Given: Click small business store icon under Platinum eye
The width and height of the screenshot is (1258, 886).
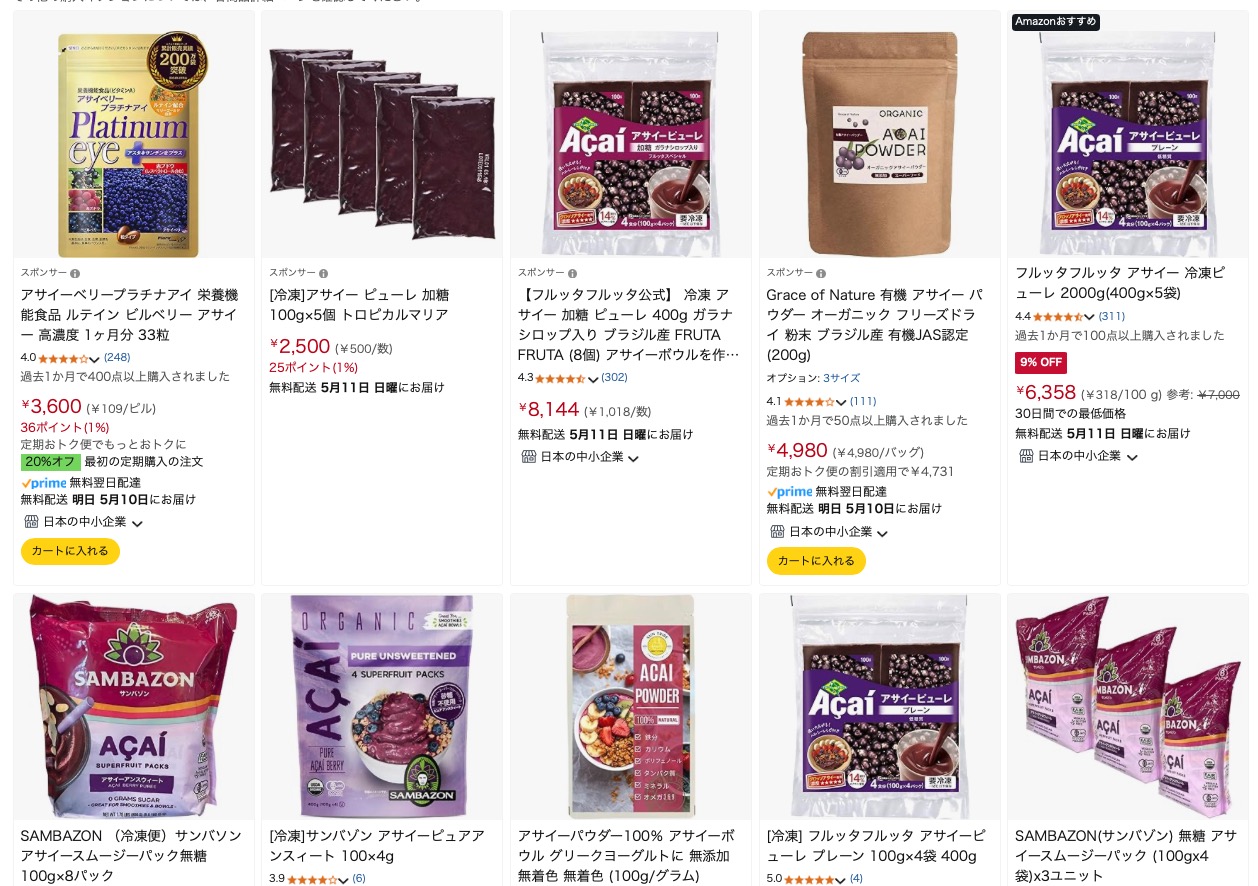Looking at the screenshot, I should (31, 521).
